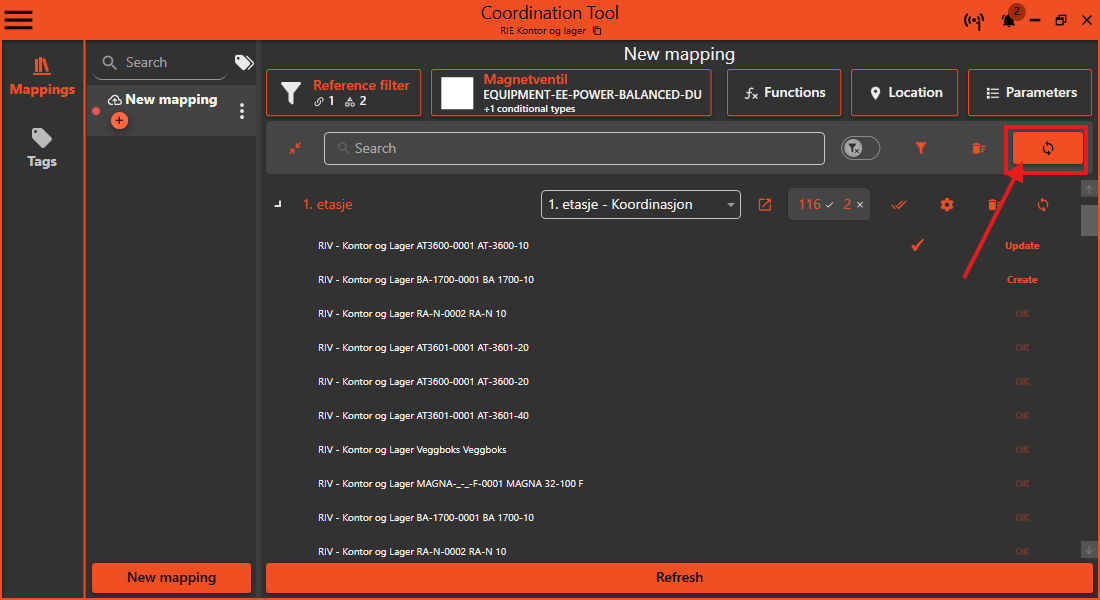The height and width of the screenshot is (600, 1100).
Task: Open the Reference filter panel
Action: click(344, 92)
